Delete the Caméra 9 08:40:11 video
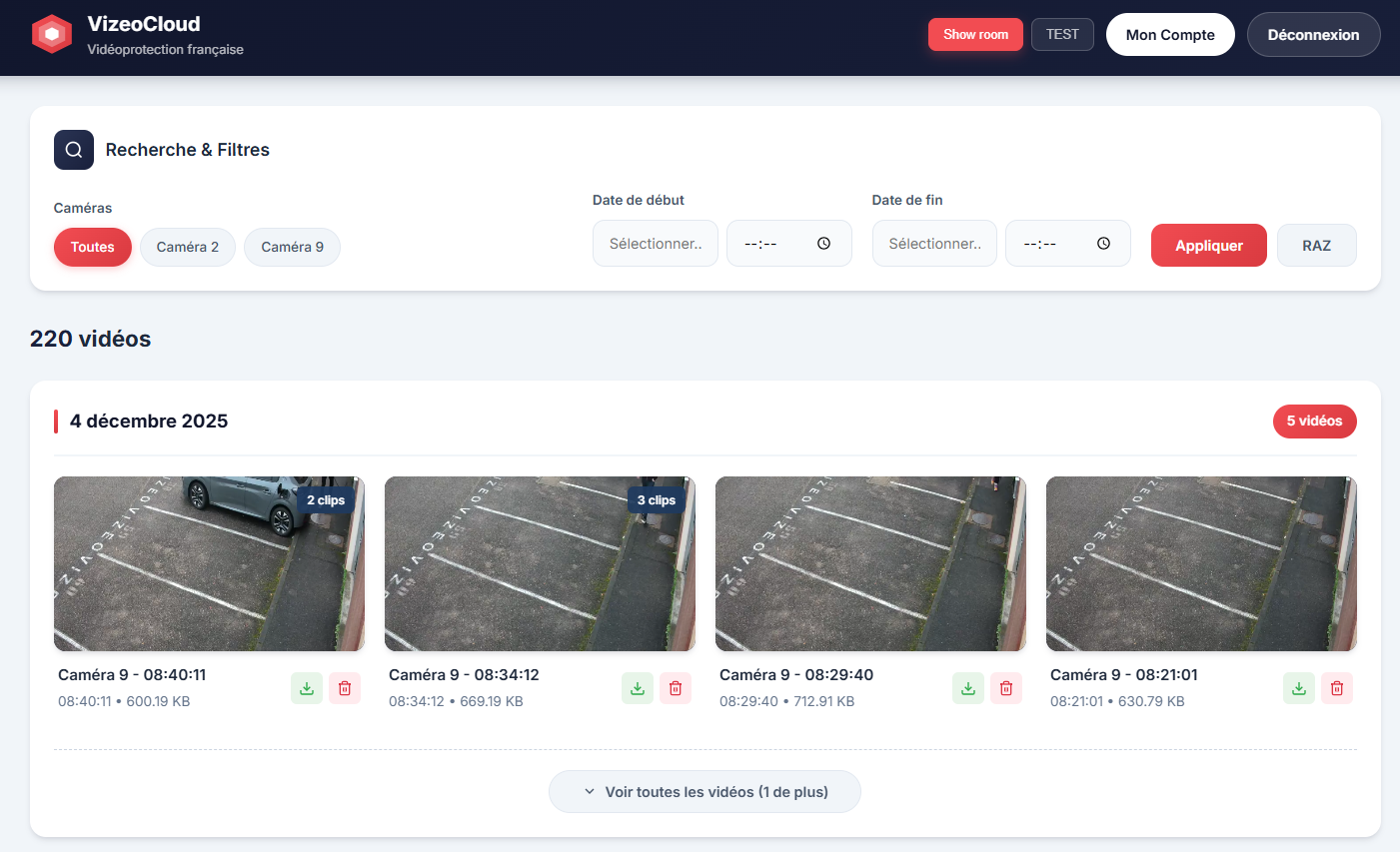The width and height of the screenshot is (1400, 852). [345, 688]
